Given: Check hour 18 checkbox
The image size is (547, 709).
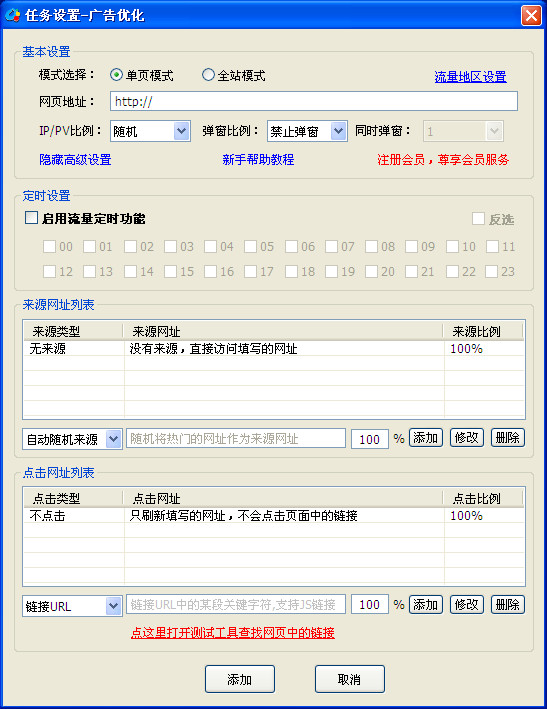Looking at the screenshot, I should click(x=292, y=271).
